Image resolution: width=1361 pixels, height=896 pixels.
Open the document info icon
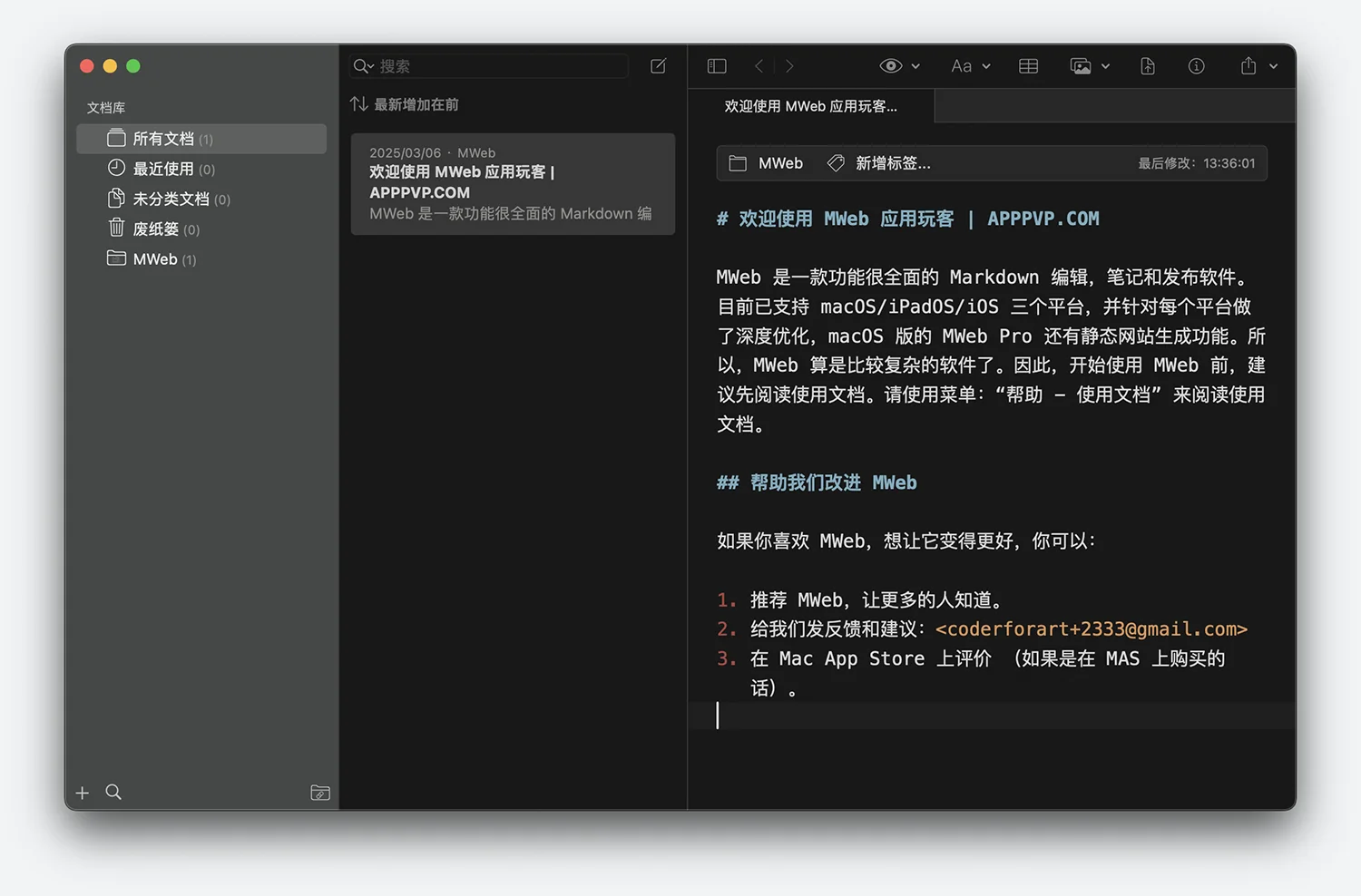click(x=1197, y=66)
